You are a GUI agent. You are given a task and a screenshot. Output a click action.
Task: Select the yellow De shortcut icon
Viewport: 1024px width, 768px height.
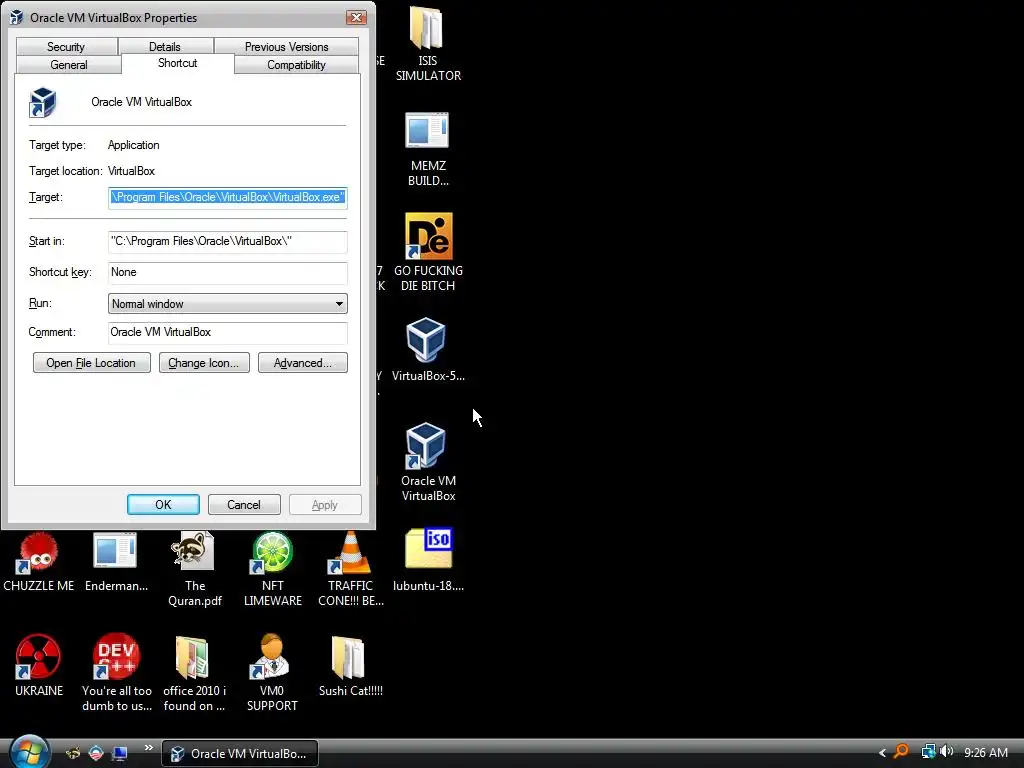(428, 236)
